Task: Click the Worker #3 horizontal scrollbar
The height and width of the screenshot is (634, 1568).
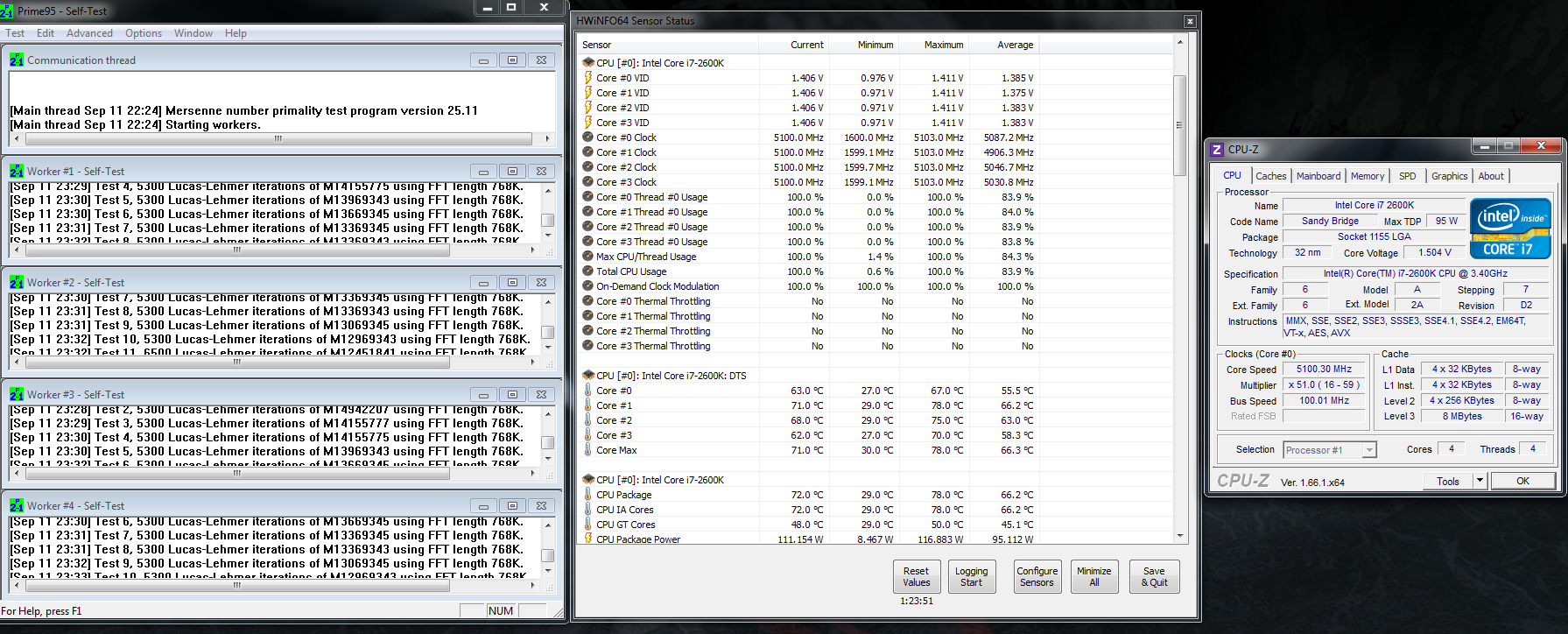Action: (273, 473)
